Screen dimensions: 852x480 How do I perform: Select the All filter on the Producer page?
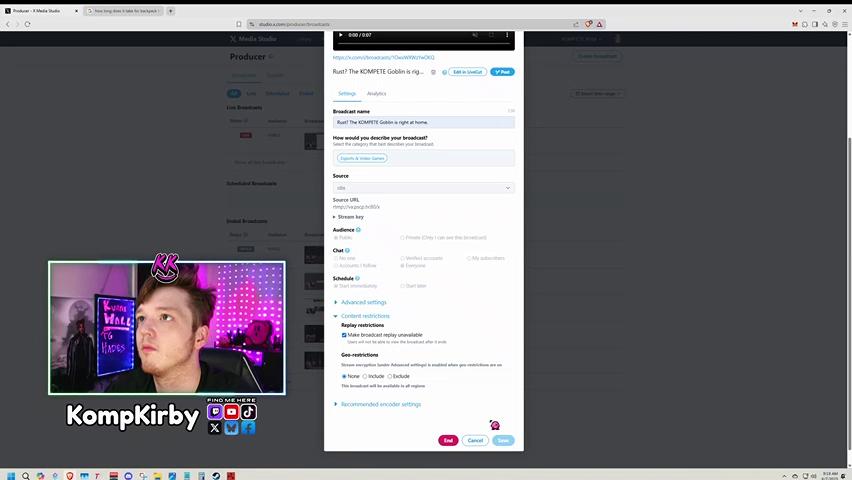234,93
